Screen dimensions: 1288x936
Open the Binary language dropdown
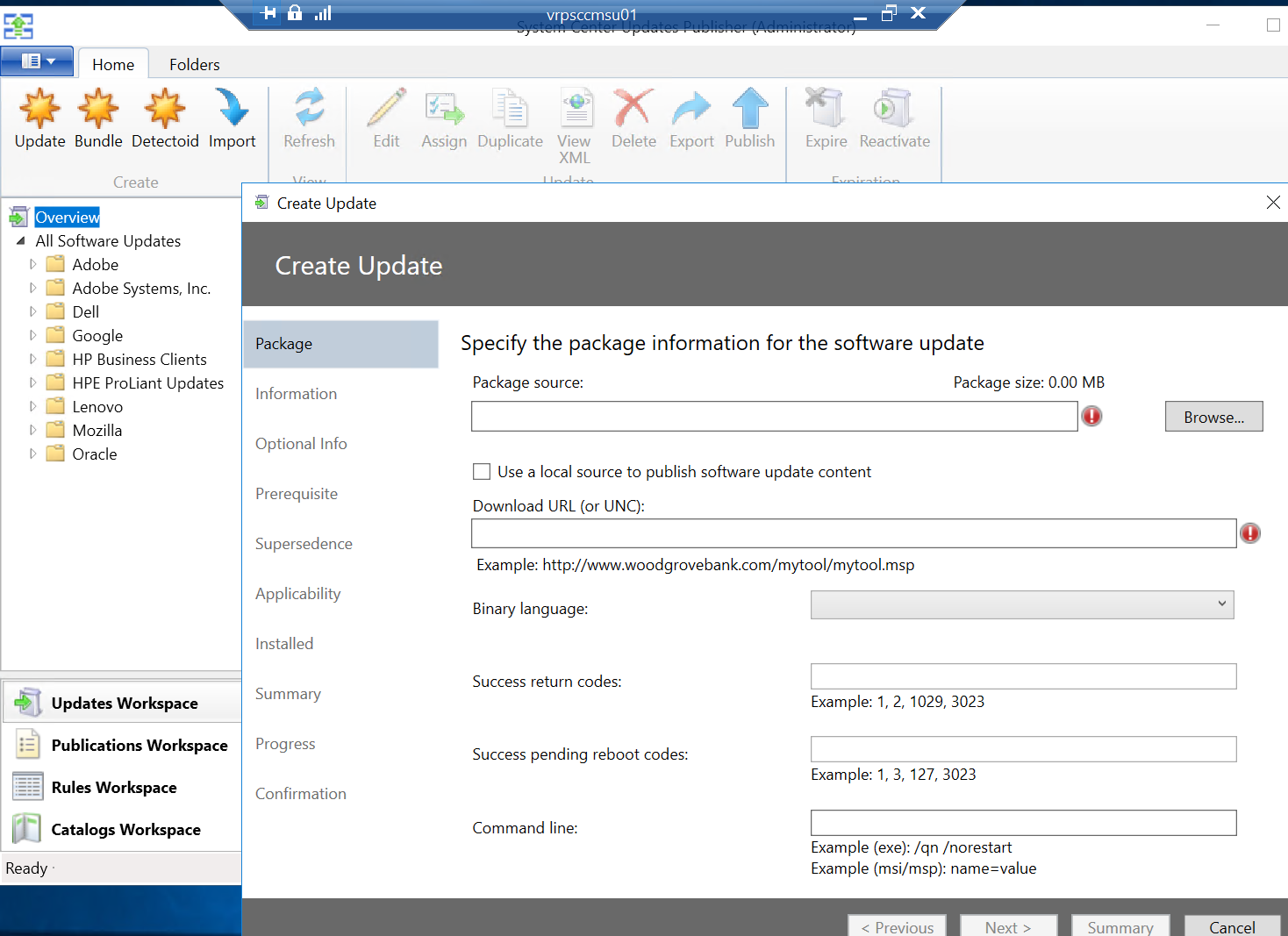pyautogui.click(x=1022, y=604)
